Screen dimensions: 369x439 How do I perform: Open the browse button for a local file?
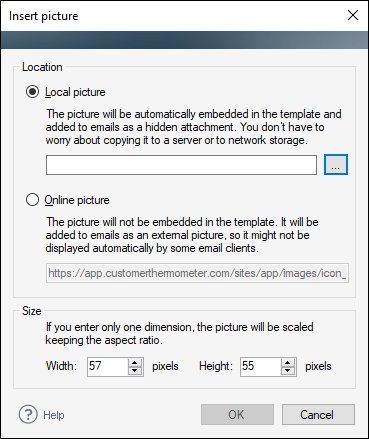[336, 164]
